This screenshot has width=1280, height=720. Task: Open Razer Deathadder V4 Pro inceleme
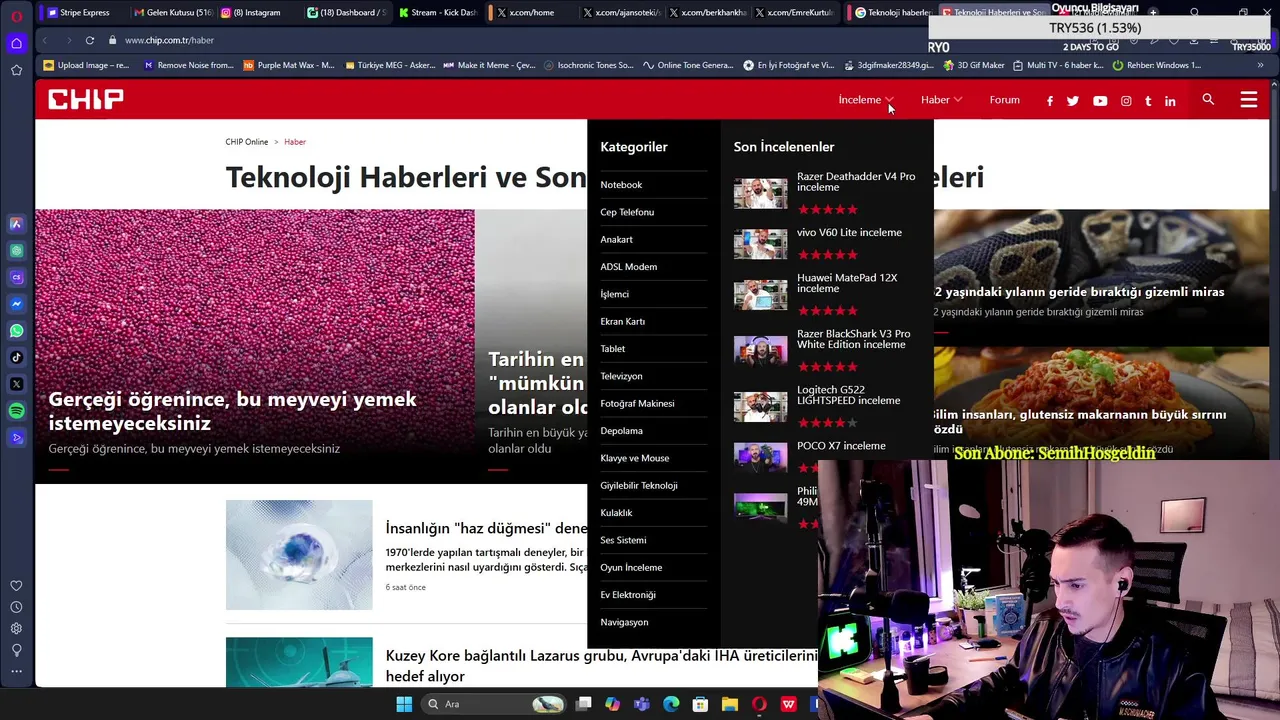pyautogui.click(x=856, y=181)
